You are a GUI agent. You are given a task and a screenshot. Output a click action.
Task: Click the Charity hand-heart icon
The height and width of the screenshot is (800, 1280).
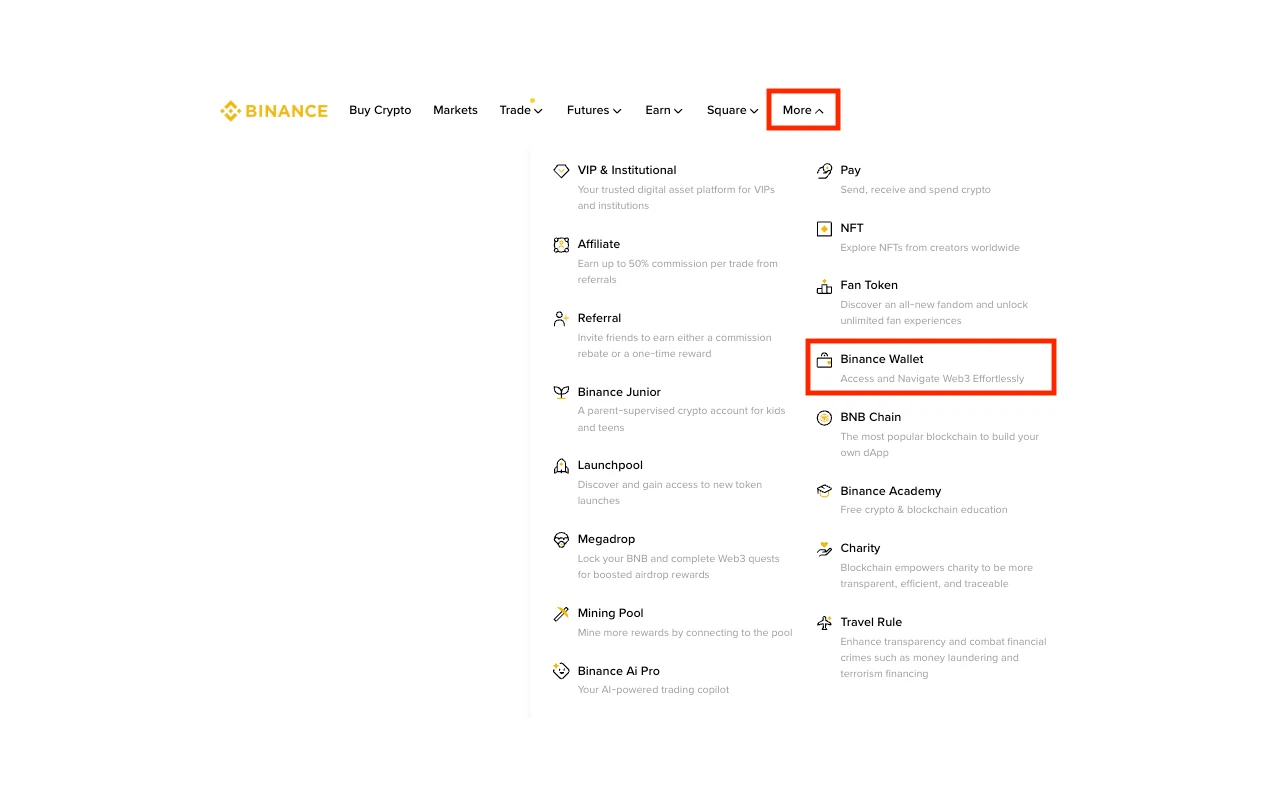[x=824, y=549]
